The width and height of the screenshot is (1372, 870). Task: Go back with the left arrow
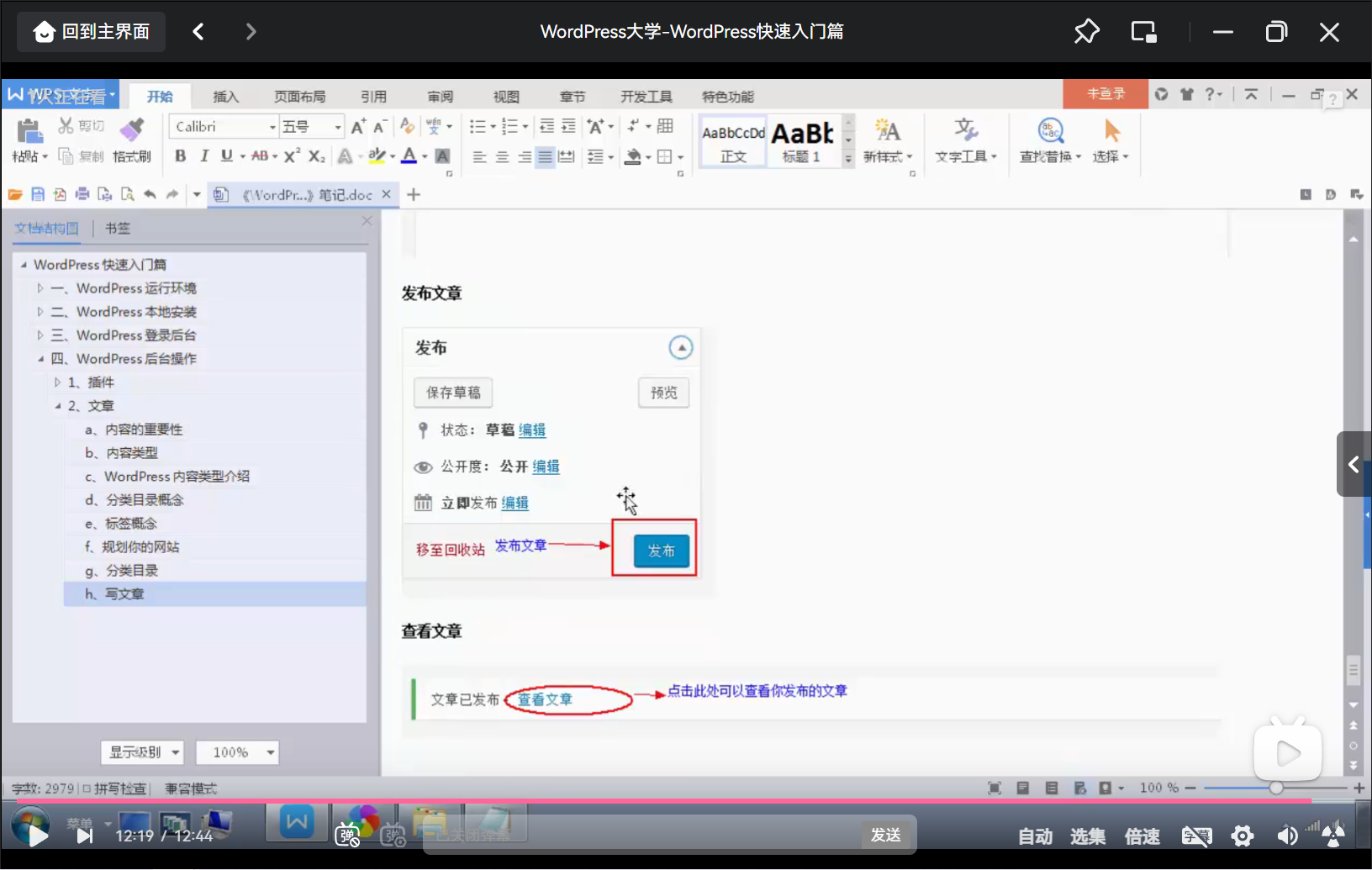click(x=198, y=32)
